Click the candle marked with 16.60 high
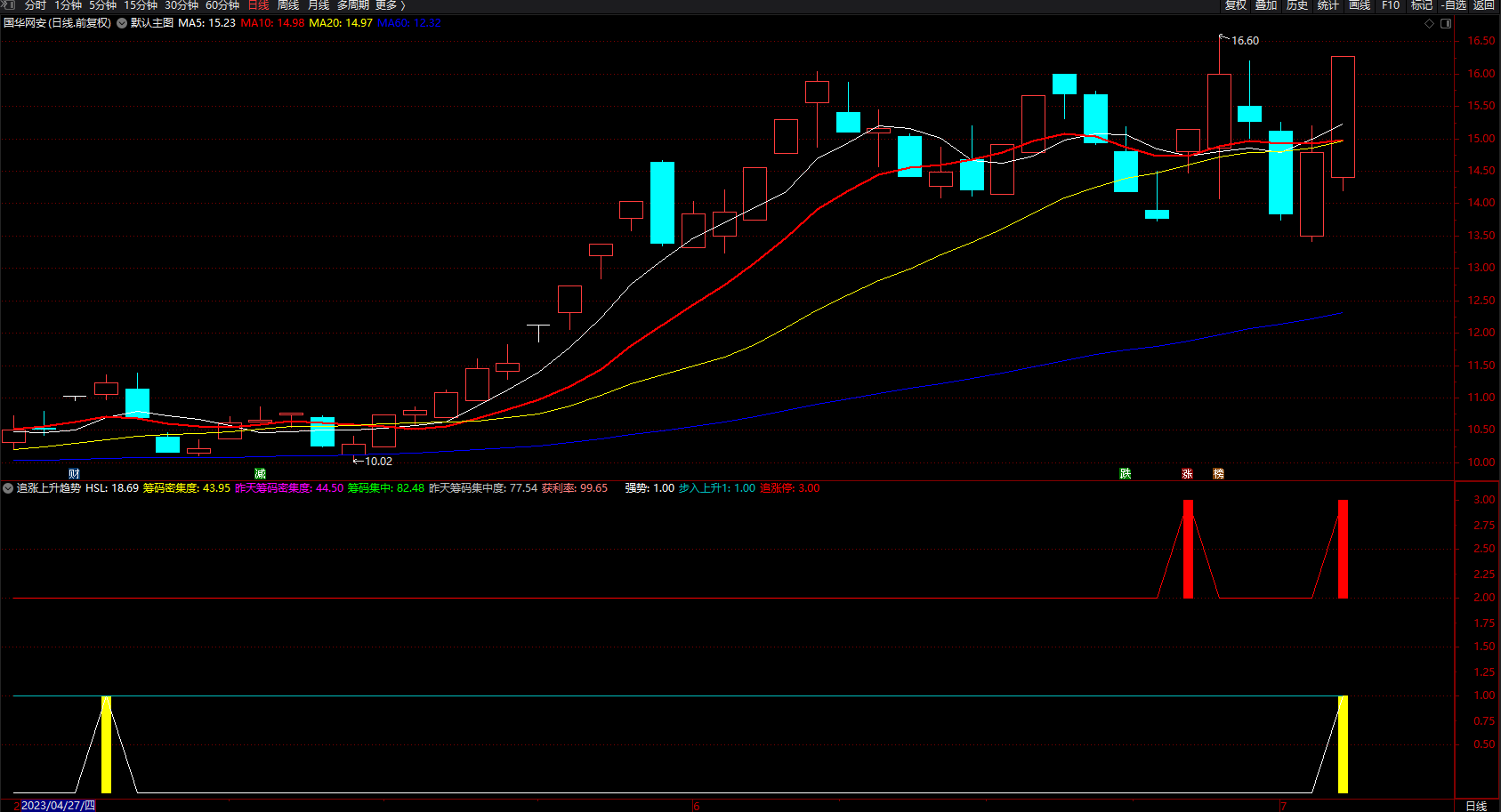Image resolution: width=1501 pixels, height=812 pixels. tap(1219, 112)
